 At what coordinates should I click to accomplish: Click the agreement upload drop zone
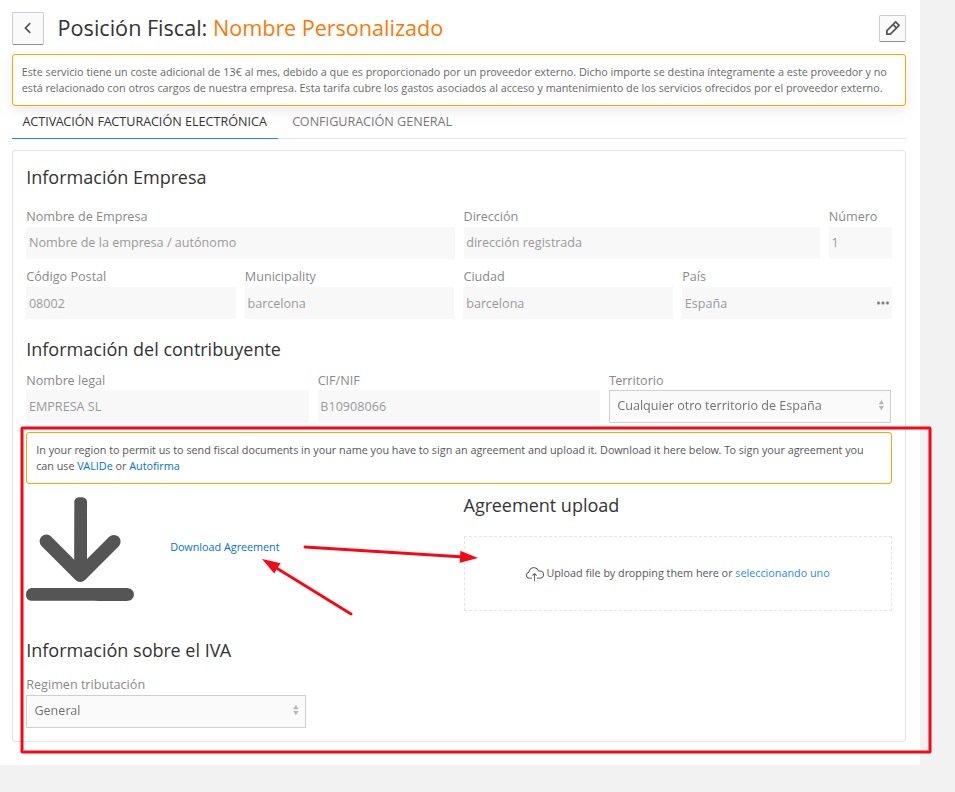(x=677, y=573)
